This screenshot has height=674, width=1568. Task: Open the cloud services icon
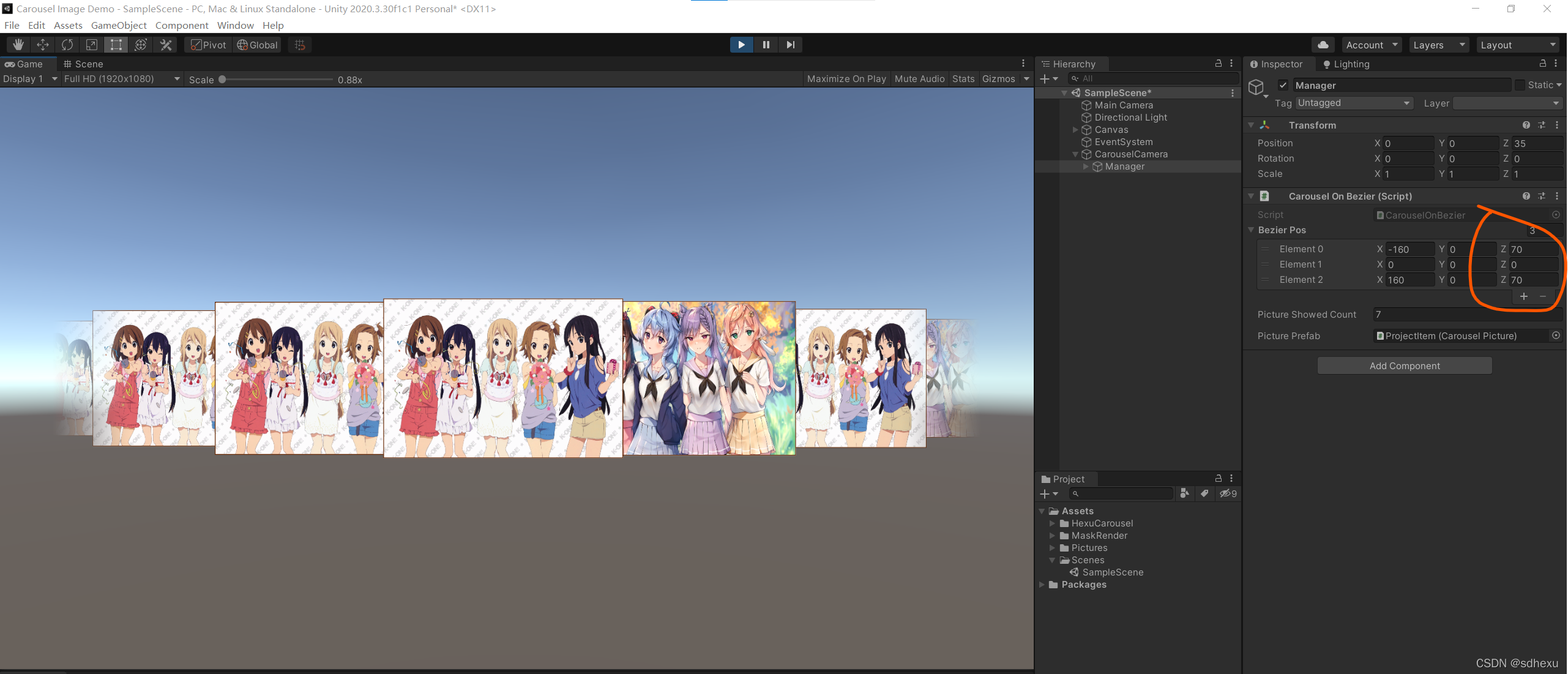click(1323, 45)
